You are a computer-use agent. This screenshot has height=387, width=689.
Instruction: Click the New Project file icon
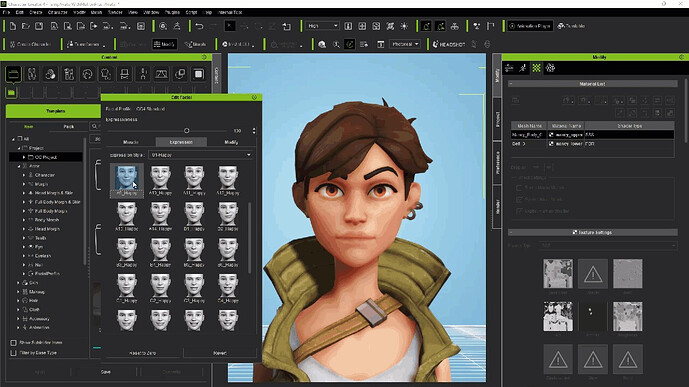click(x=13, y=26)
